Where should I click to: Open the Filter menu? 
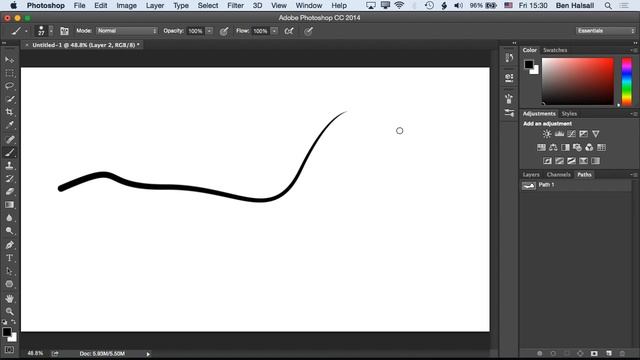235,6
